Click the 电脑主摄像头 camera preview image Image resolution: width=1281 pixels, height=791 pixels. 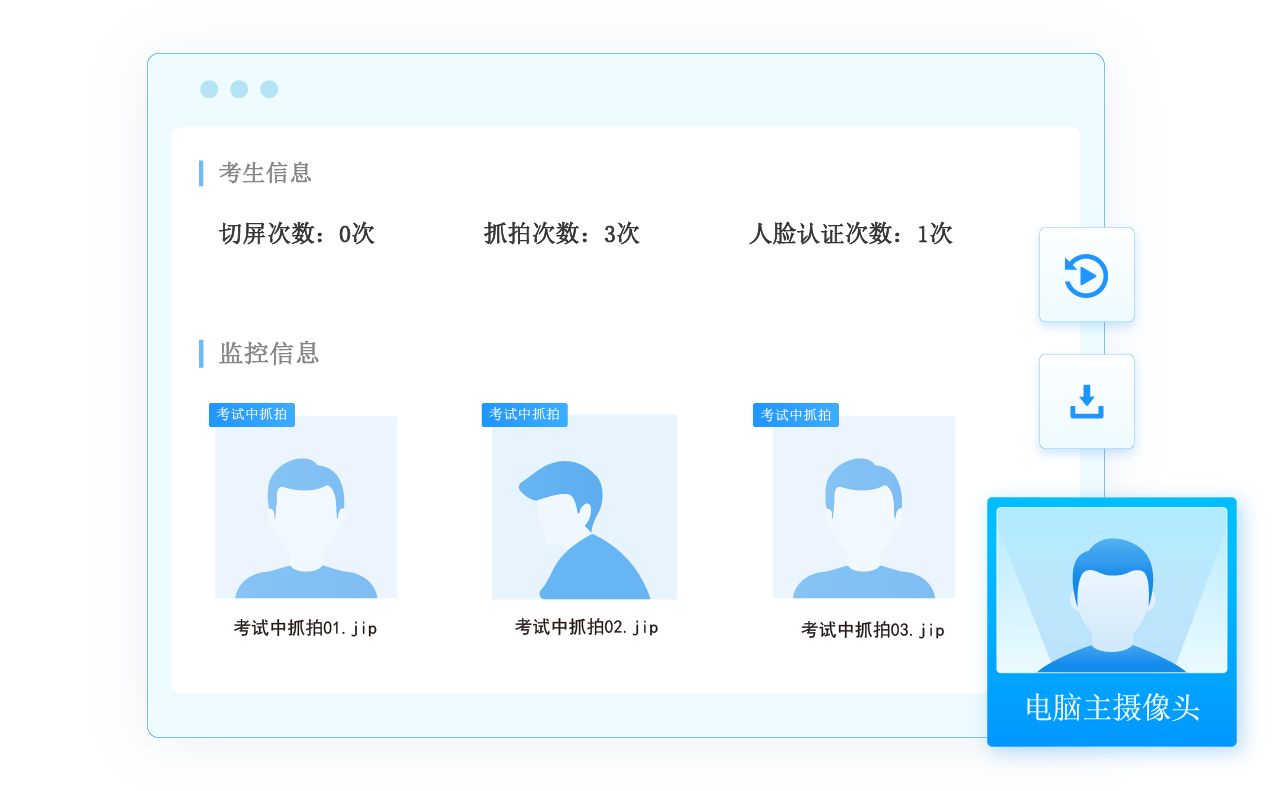[x=1111, y=589]
